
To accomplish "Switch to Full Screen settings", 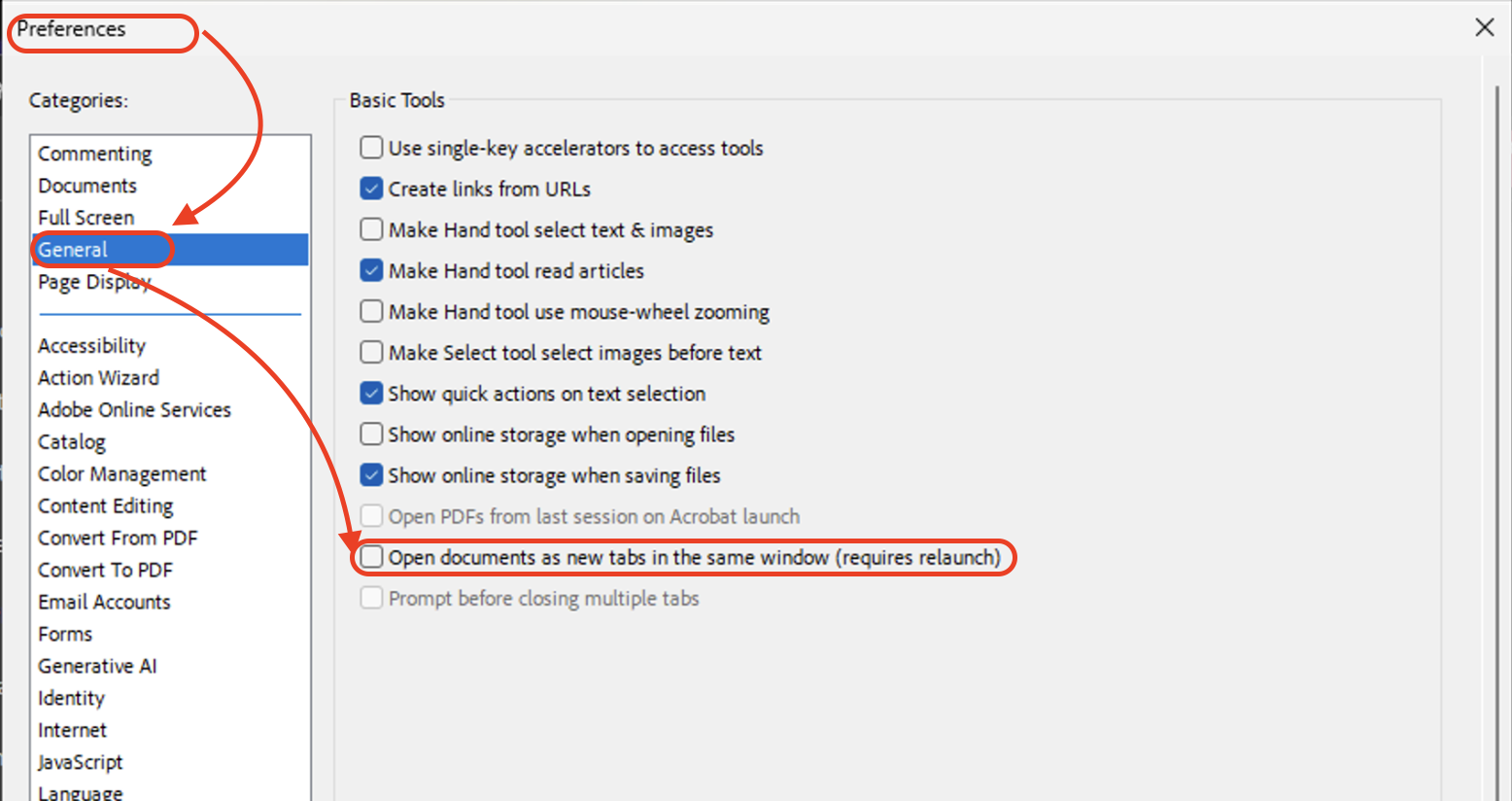I will point(86,217).
